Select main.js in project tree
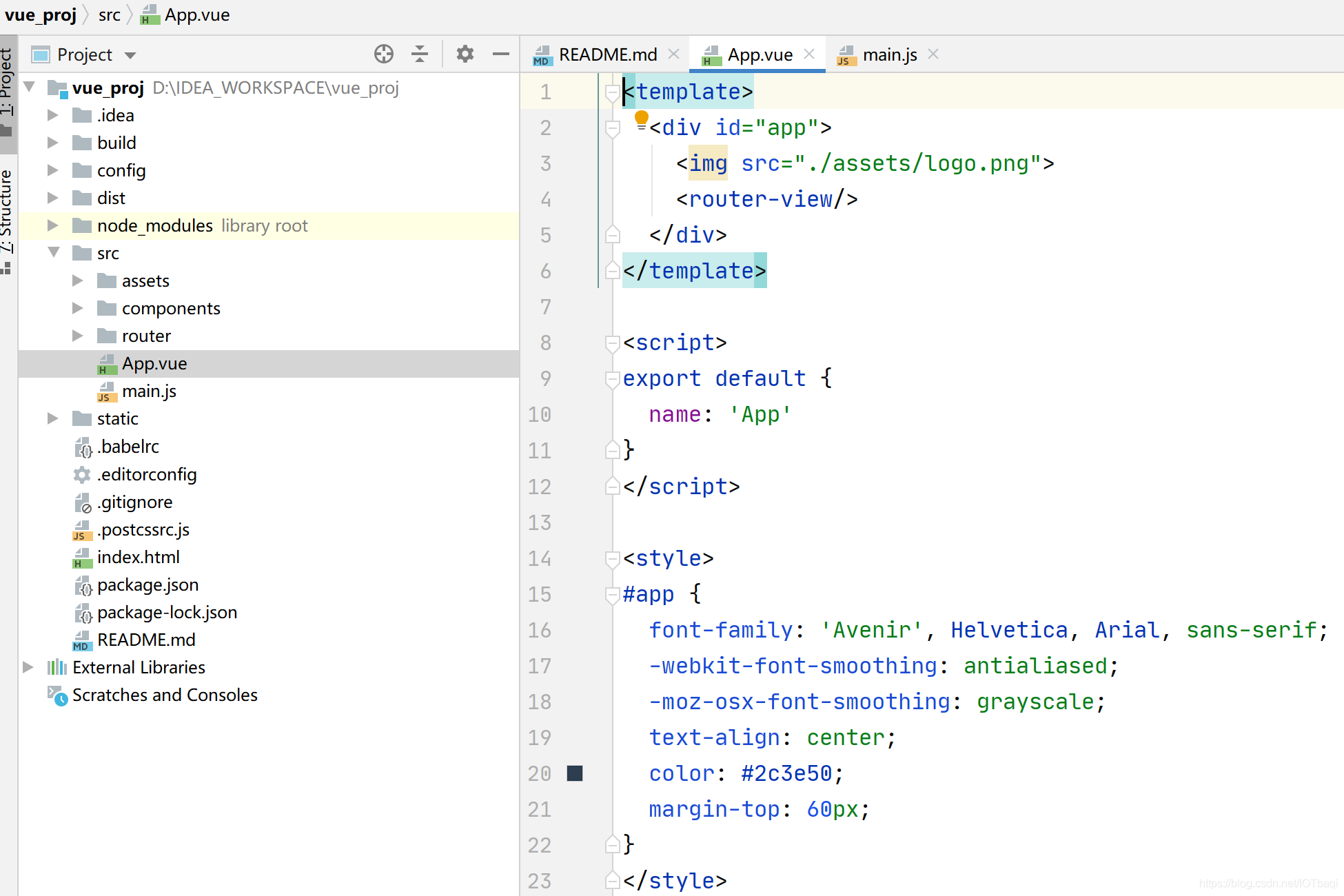The image size is (1344, 896). coord(269,391)
